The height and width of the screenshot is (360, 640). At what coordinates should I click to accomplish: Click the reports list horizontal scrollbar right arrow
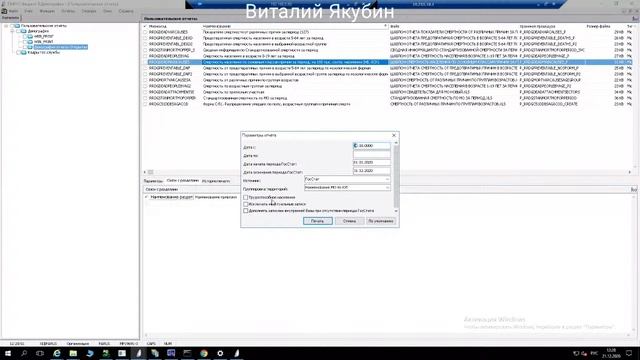[629, 172]
